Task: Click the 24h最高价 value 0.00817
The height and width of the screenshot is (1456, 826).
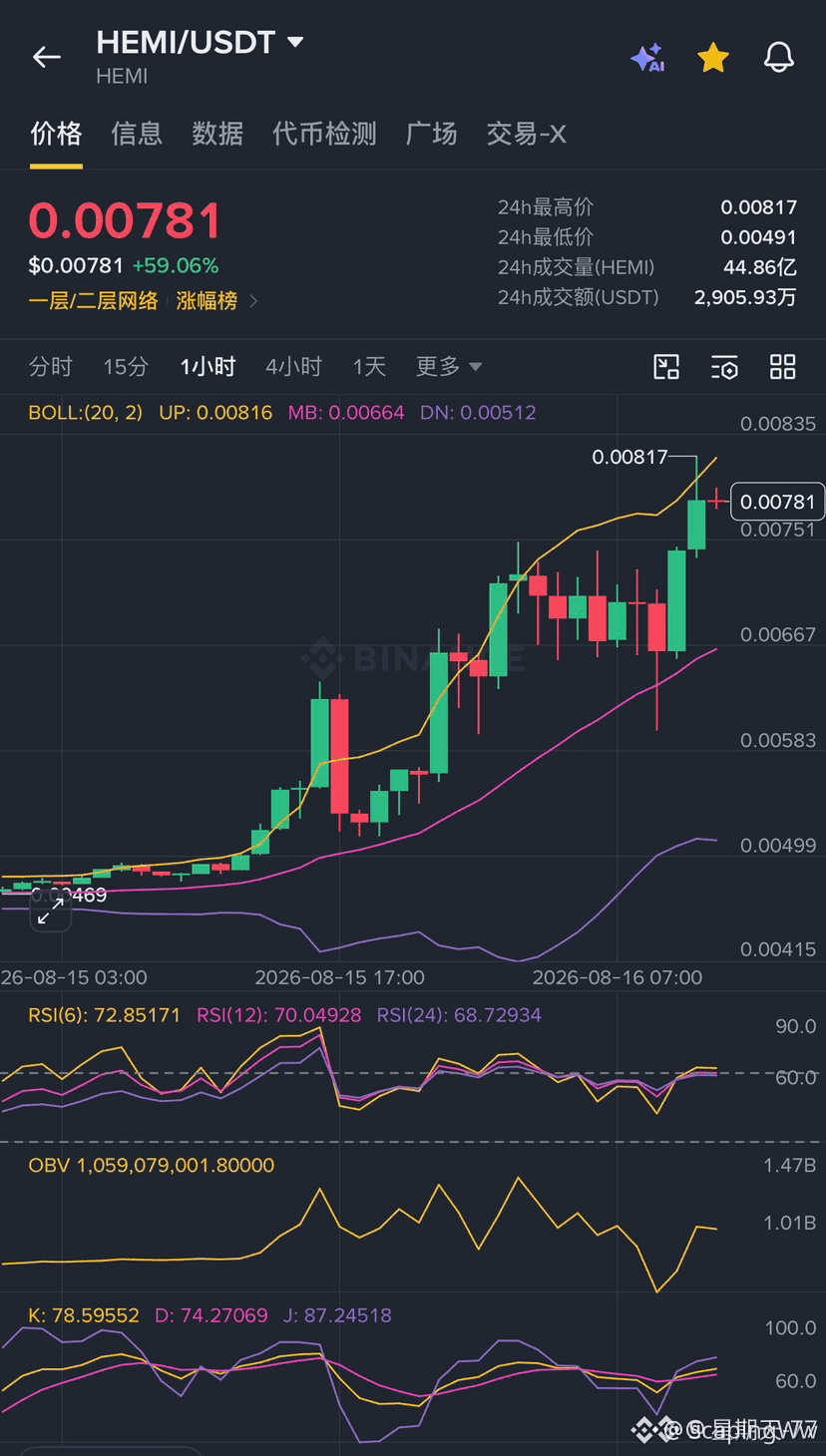Action: tap(759, 207)
